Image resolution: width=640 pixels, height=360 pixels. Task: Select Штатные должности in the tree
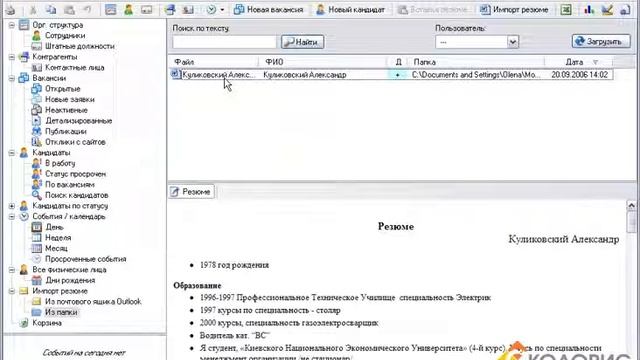click(80, 47)
